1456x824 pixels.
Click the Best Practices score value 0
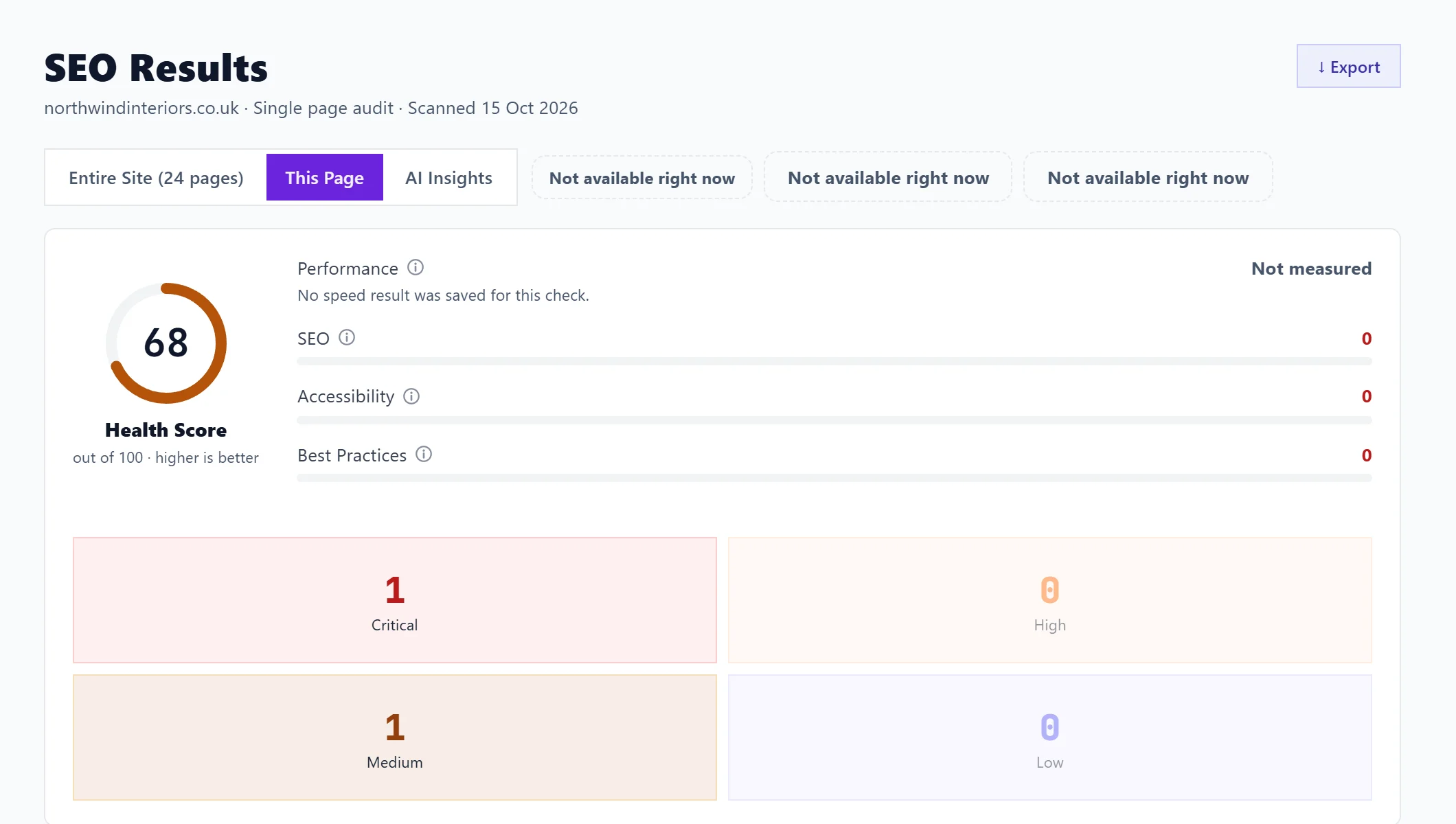(1367, 455)
